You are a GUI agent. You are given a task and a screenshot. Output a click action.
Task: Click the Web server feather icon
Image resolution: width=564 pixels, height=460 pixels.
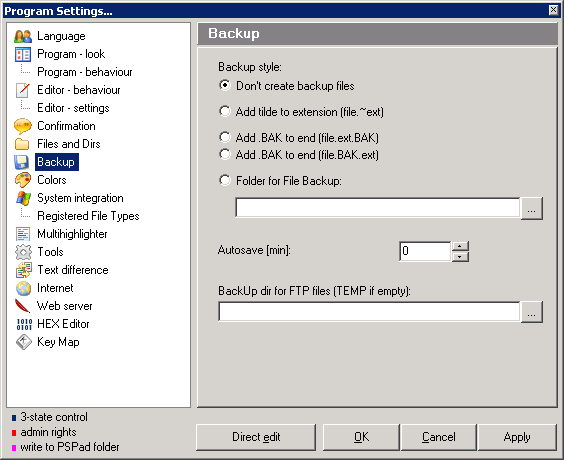click(x=22, y=306)
